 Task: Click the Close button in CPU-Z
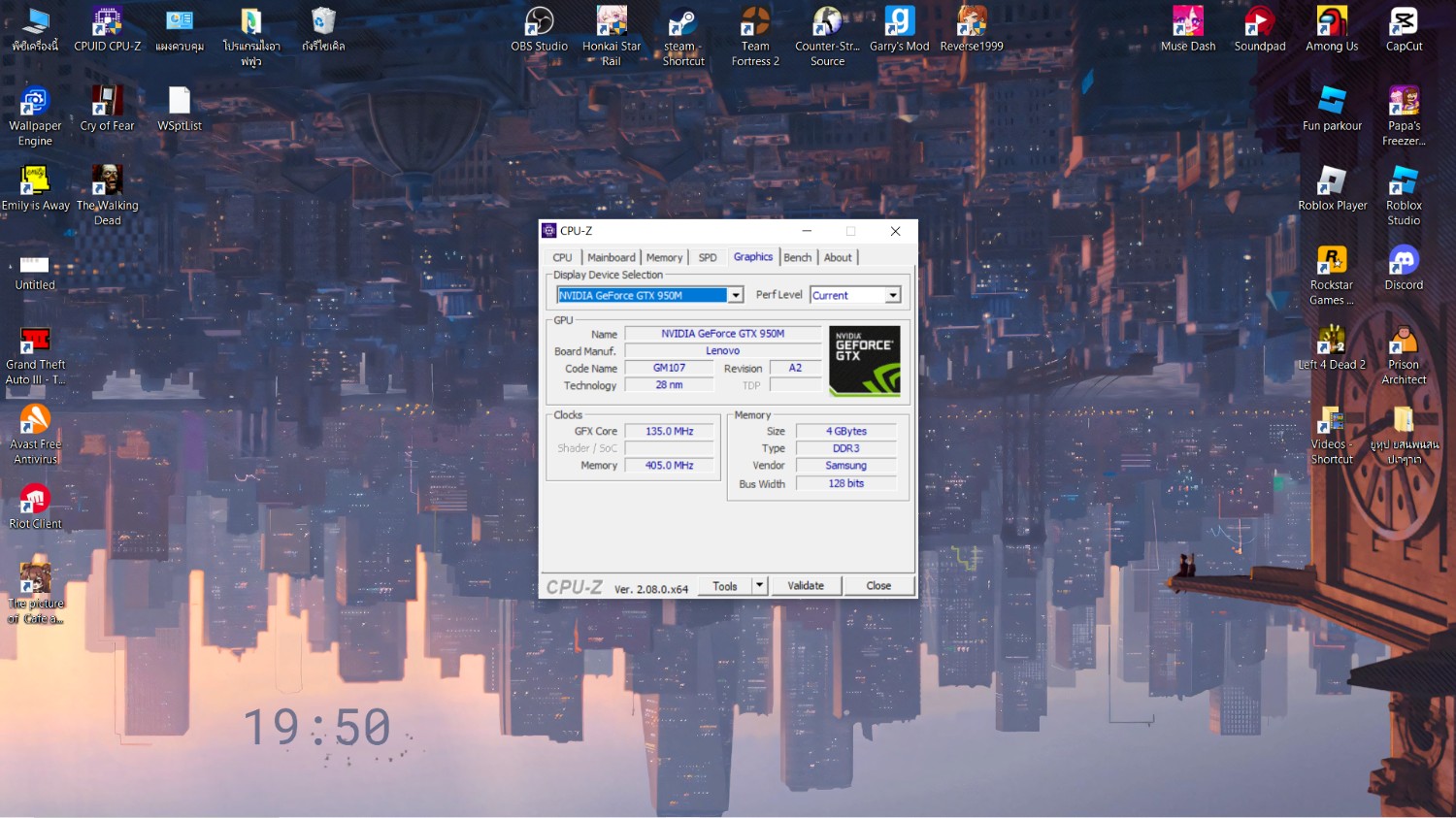[878, 585]
